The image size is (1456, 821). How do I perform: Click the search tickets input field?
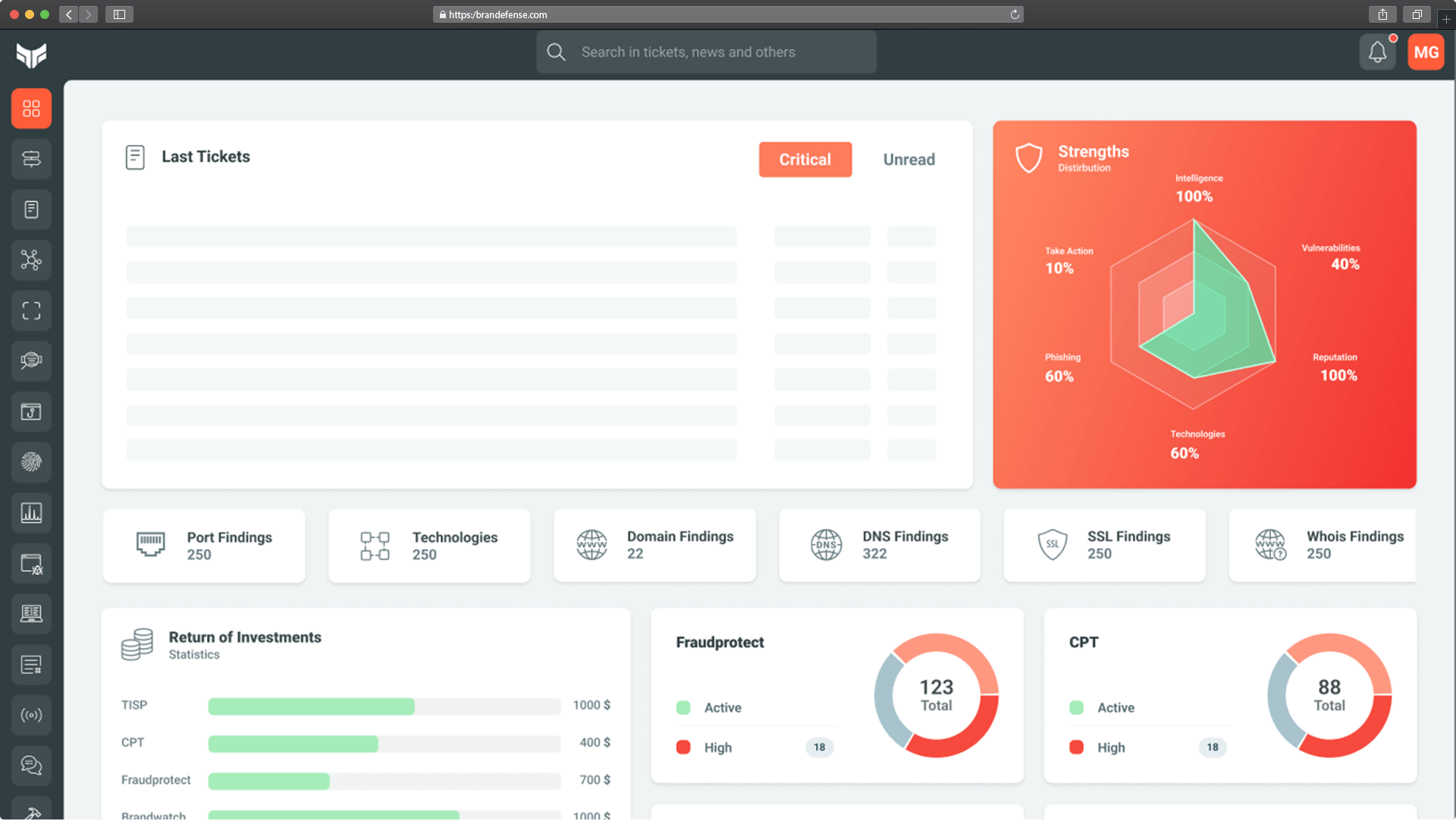[705, 52]
